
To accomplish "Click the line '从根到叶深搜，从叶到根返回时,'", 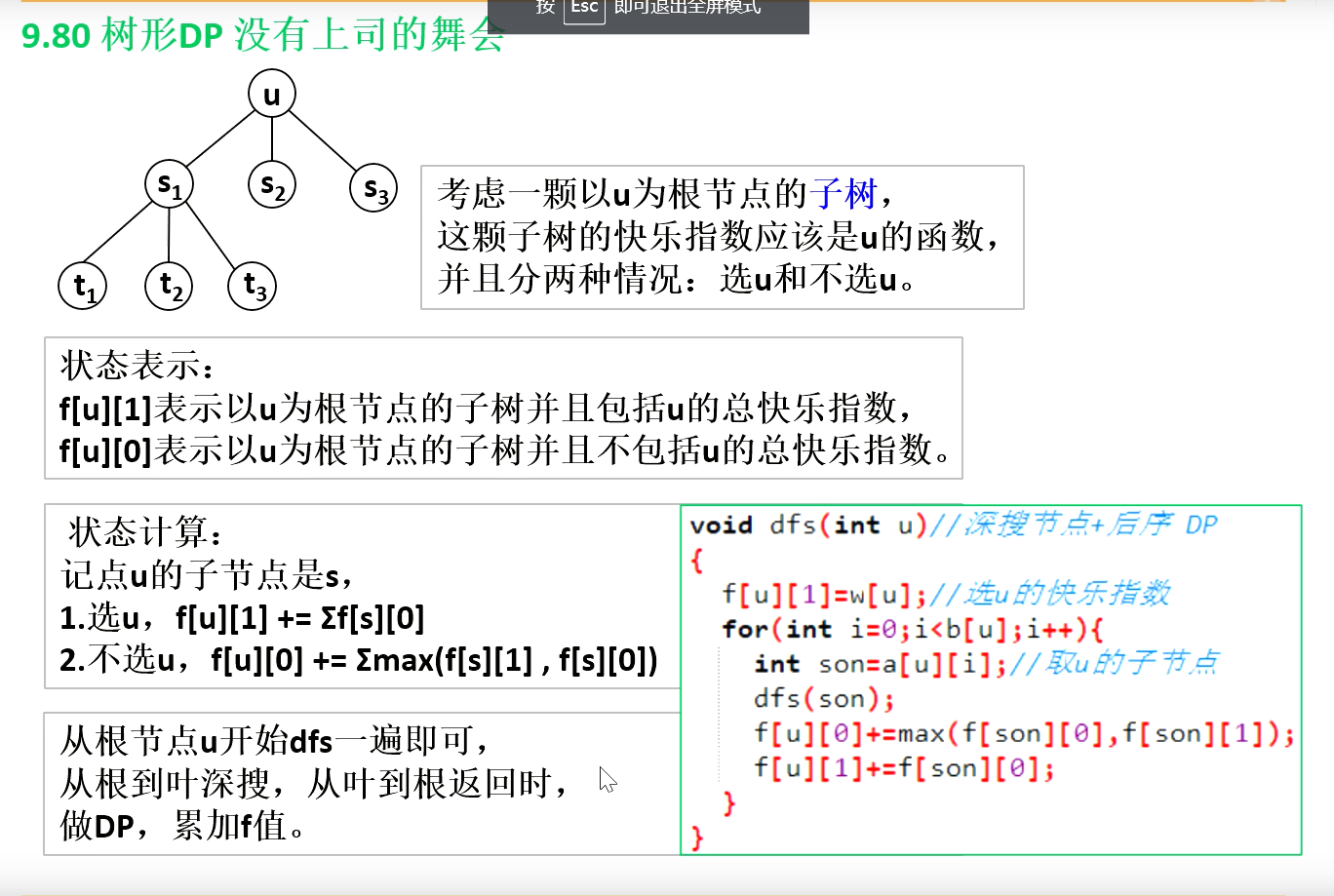I will tap(313, 783).
